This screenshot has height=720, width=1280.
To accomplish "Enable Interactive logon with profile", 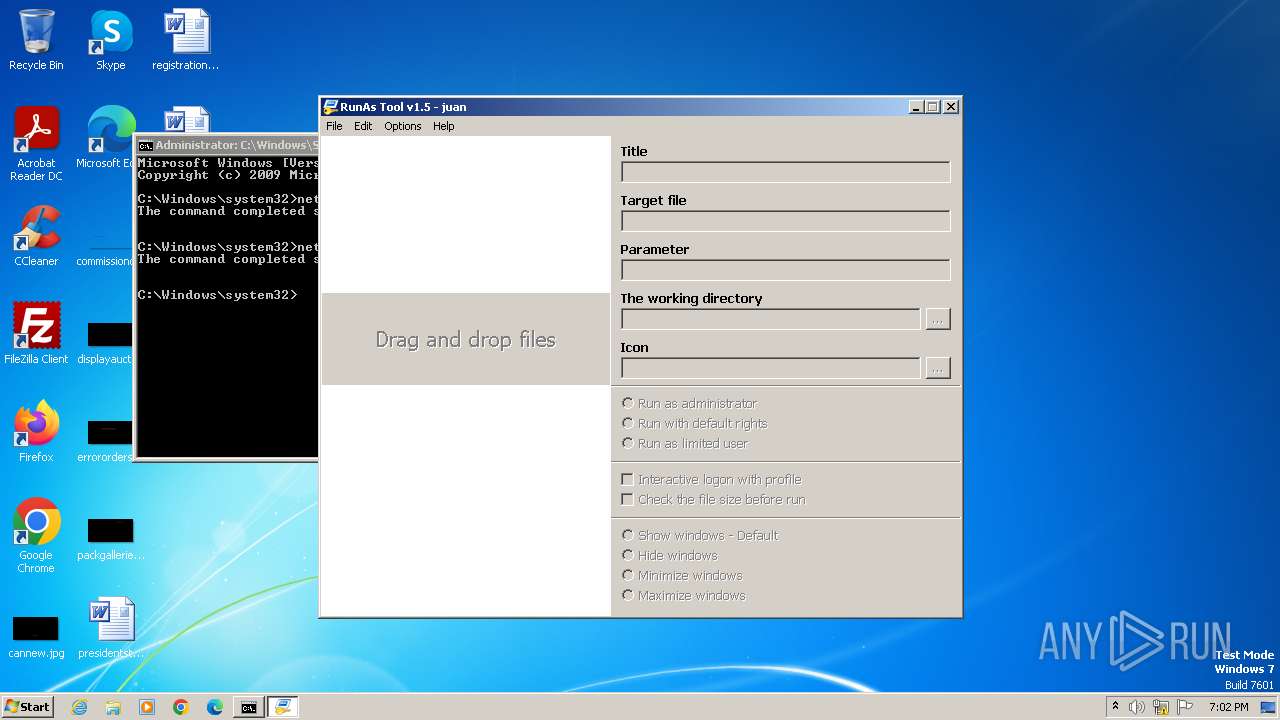I will tap(711, 479).
